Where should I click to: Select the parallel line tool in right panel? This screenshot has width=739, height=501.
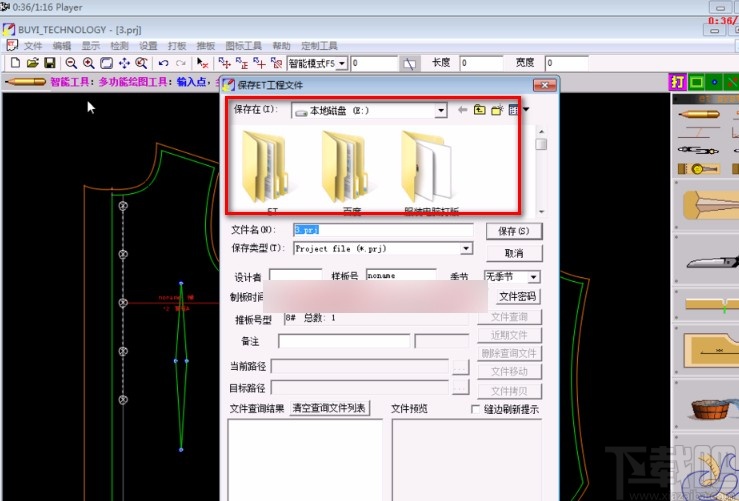pos(698,131)
